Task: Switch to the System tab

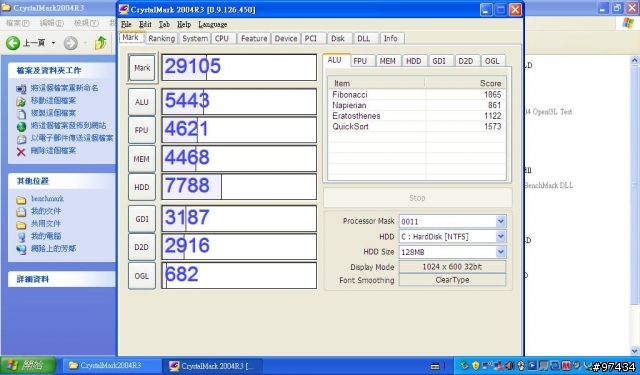Action: (195, 38)
